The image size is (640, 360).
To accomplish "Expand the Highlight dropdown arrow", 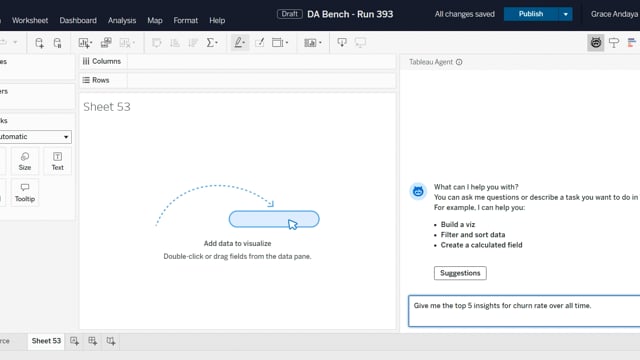I will 244,42.
